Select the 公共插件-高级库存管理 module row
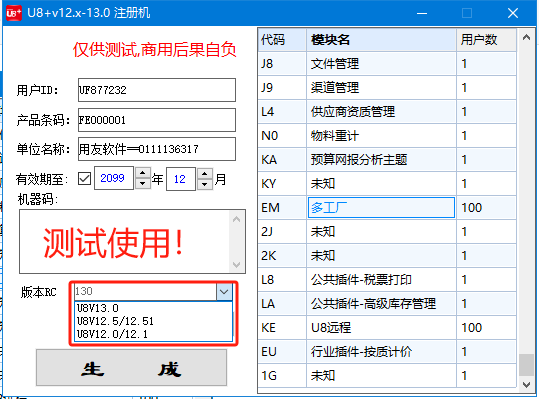The width and height of the screenshot is (539, 399). (387, 303)
